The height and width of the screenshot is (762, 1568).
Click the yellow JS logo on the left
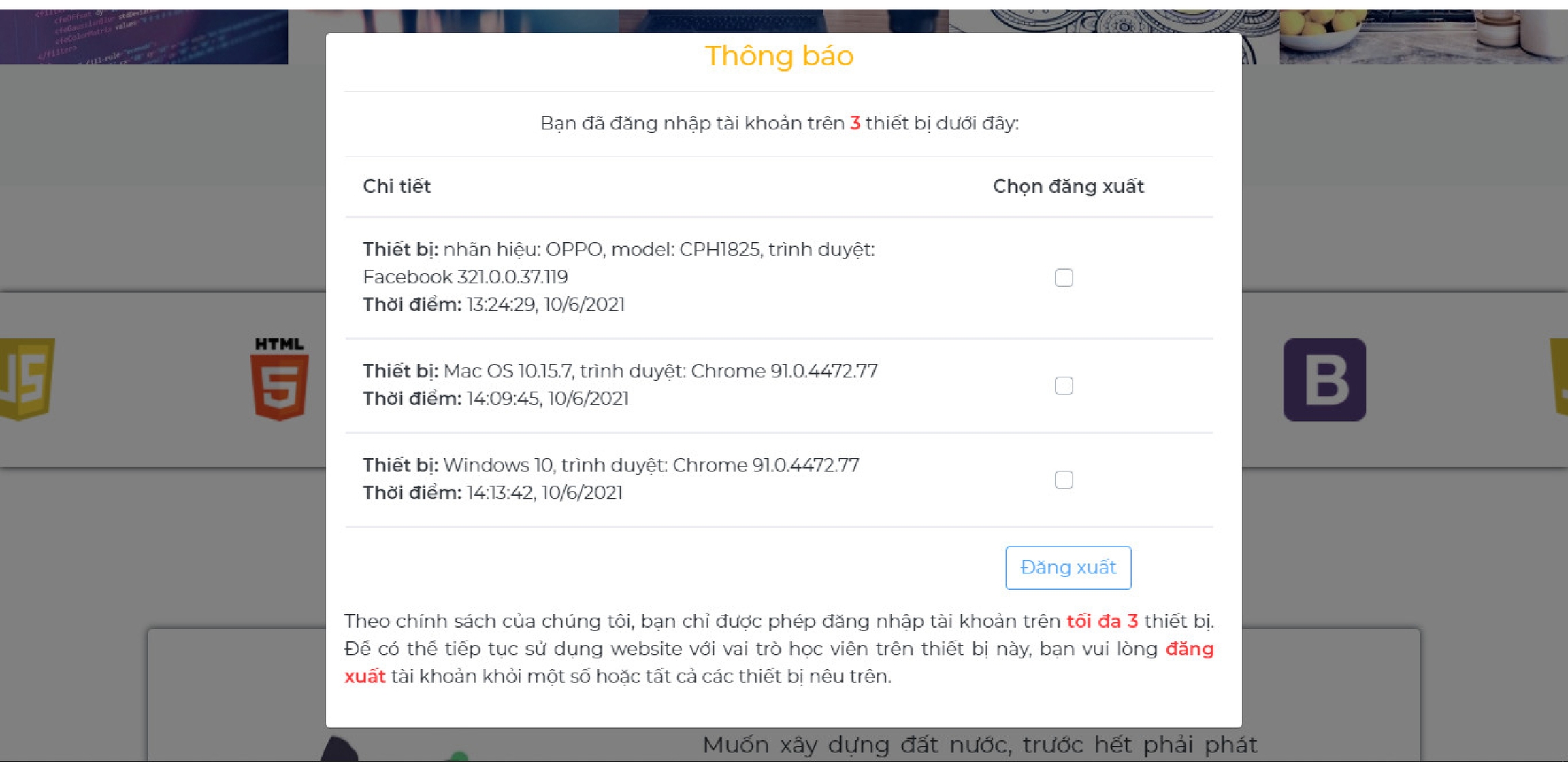(x=27, y=379)
